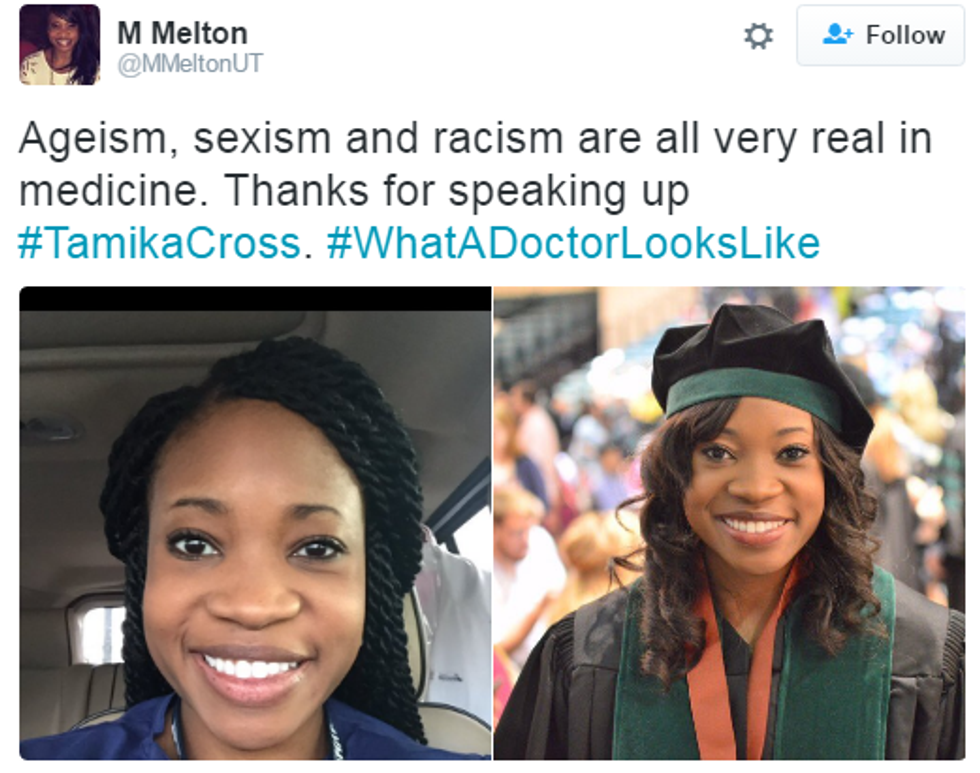Open the gear settings icon on the tweet
Viewport: 980px width, 773px height.
point(759,37)
